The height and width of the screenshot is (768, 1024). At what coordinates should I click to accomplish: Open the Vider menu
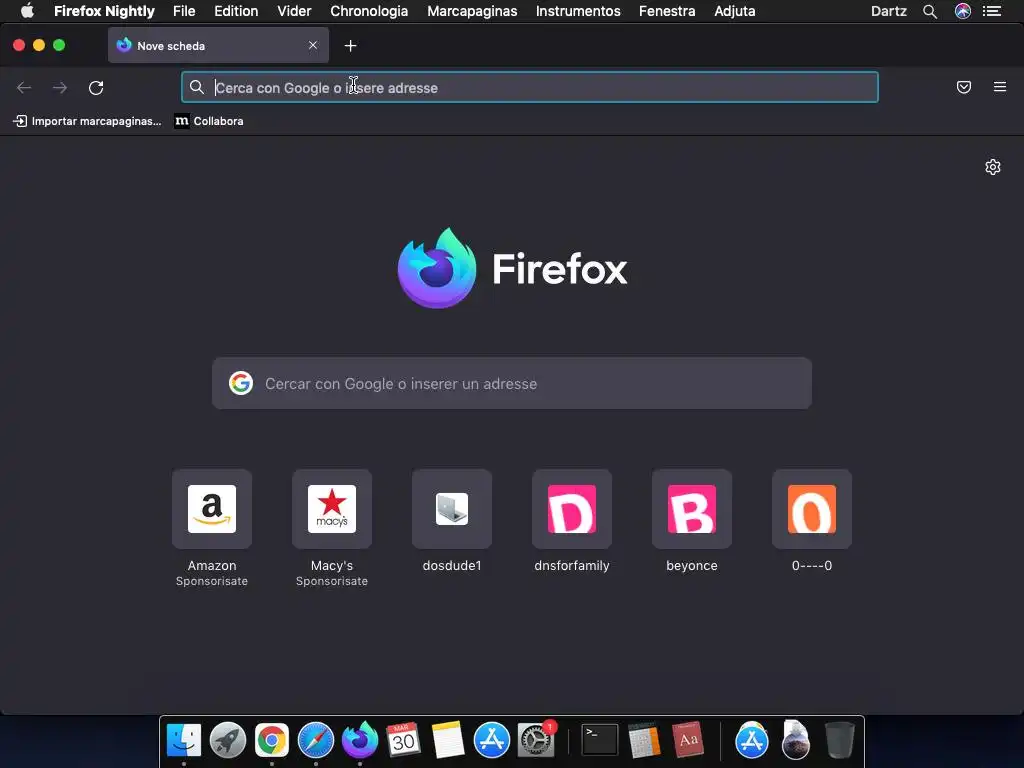click(x=294, y=11)
